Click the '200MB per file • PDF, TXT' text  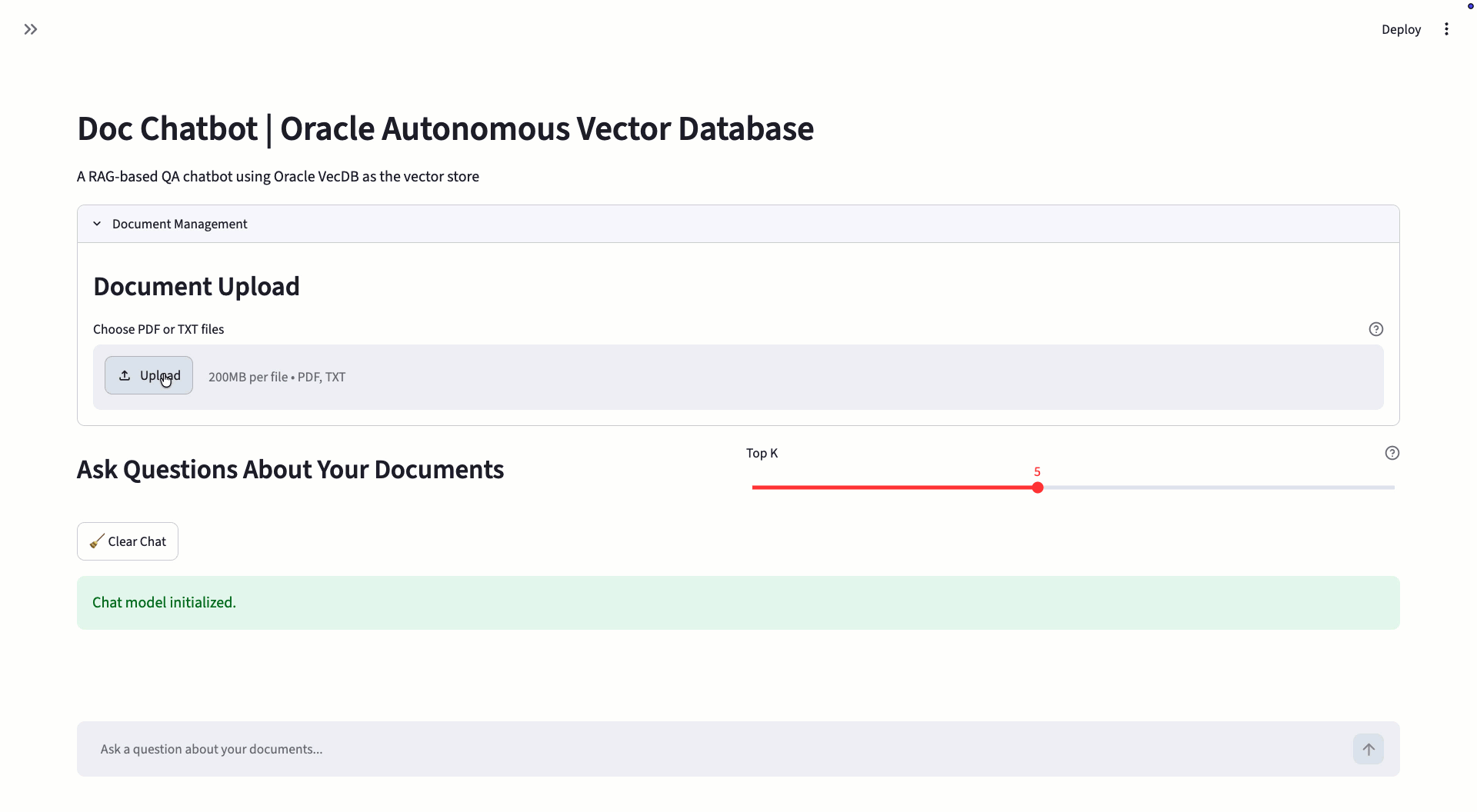(277, 377)
